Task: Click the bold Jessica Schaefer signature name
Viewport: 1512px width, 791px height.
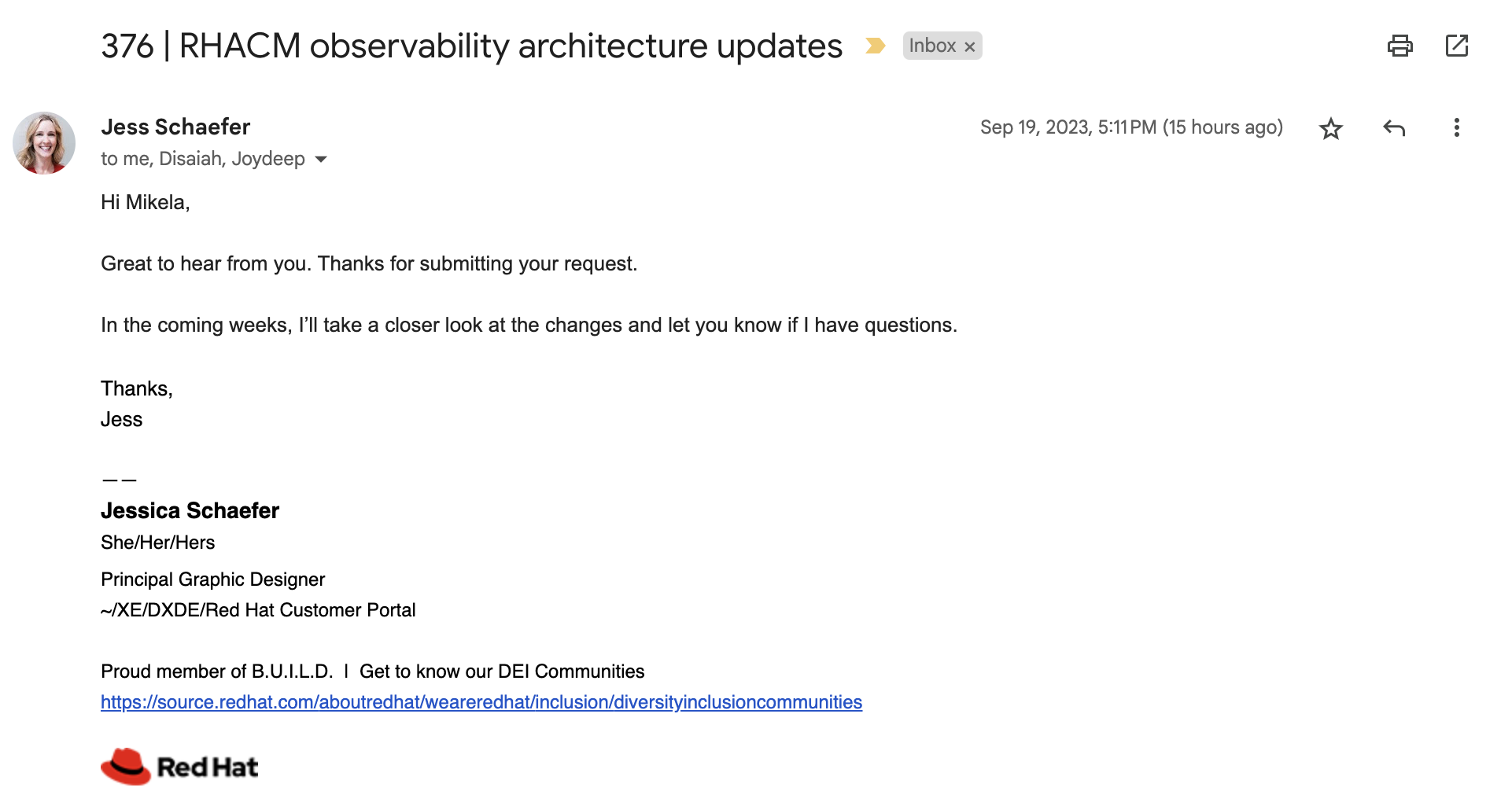Action: (190, 511)
